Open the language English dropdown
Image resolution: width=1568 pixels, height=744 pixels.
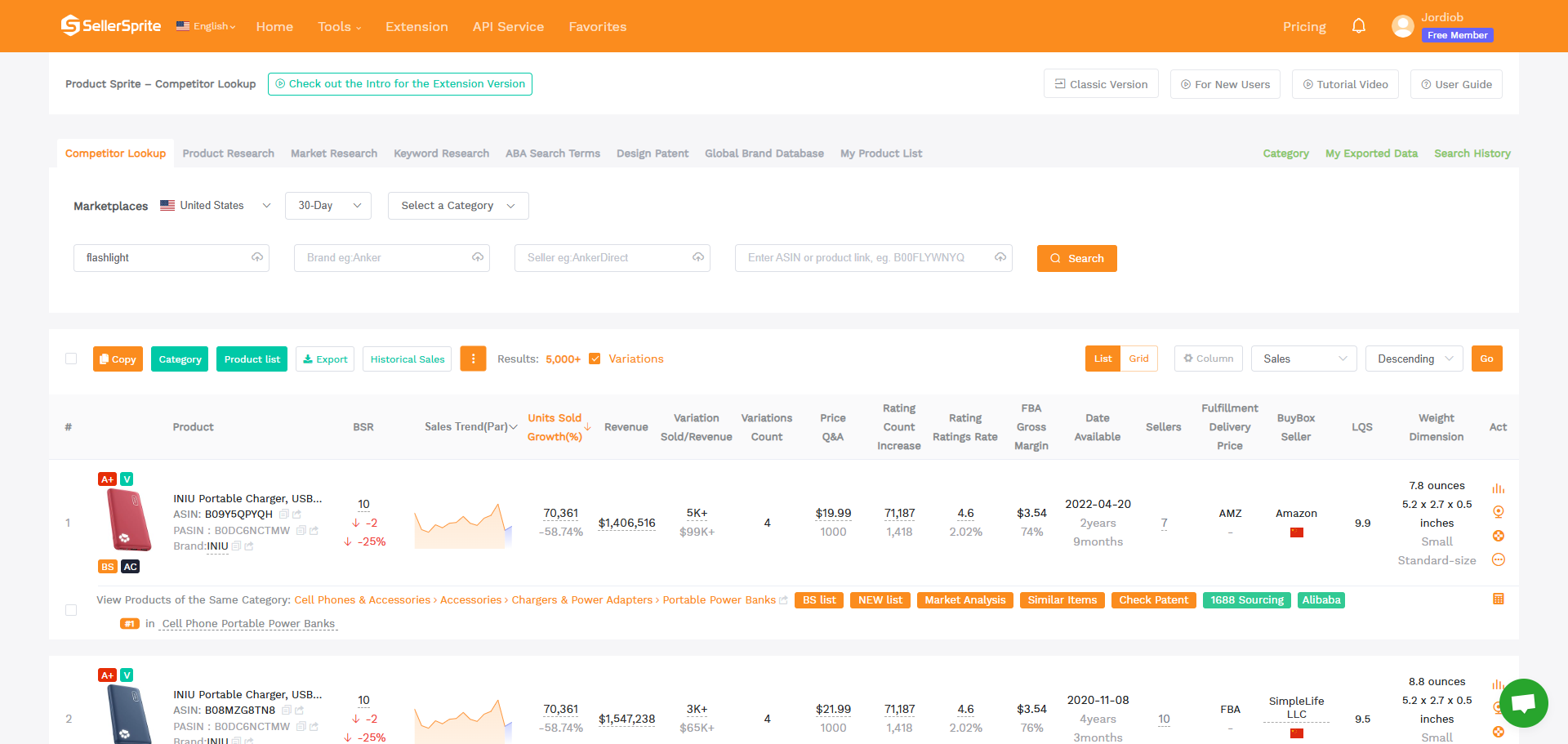(x=206, y=26)
